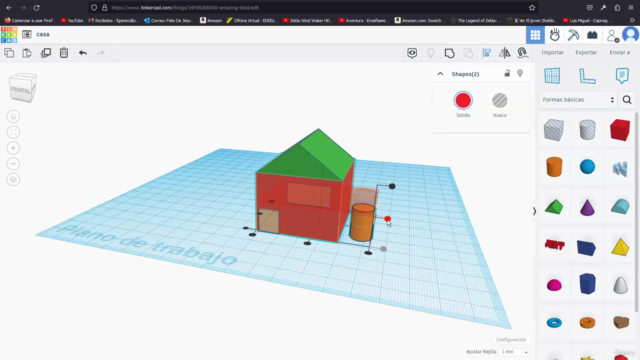Click the Redo arrow
The height and width of the screenshot is (360, 640).
point(100,53)
